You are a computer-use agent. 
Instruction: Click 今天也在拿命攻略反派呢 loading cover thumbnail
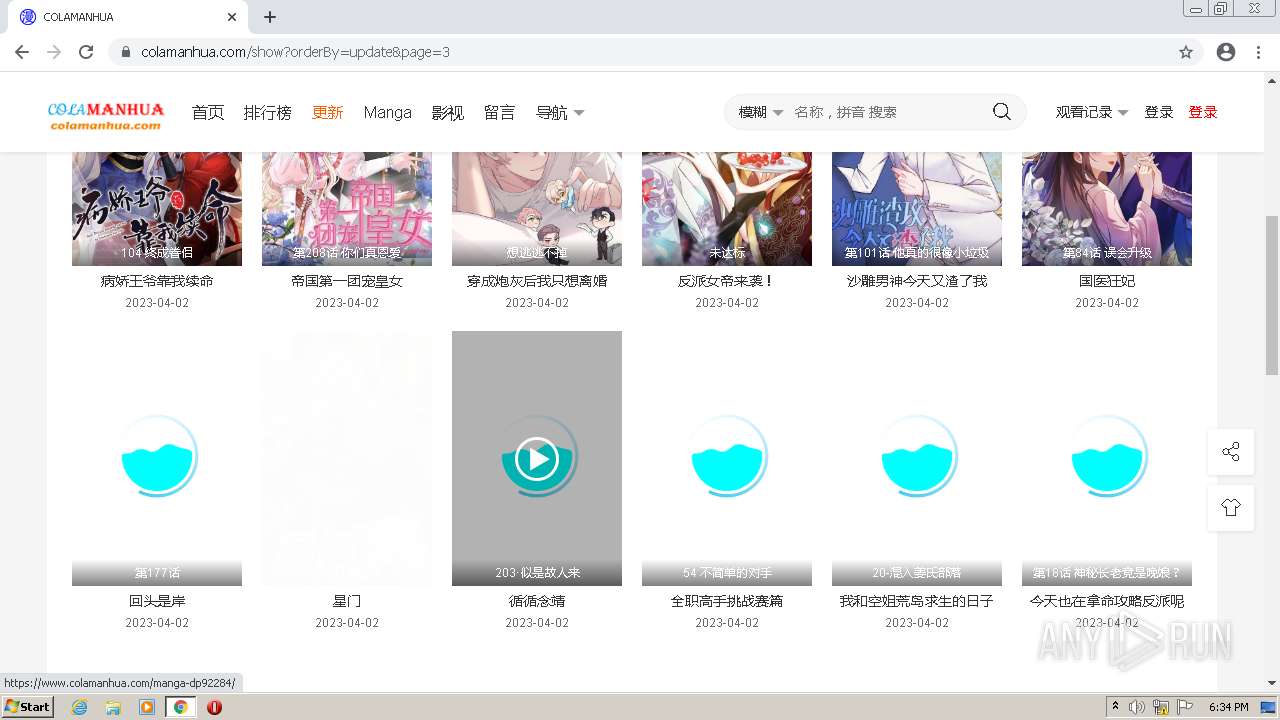click(1107, 458)
